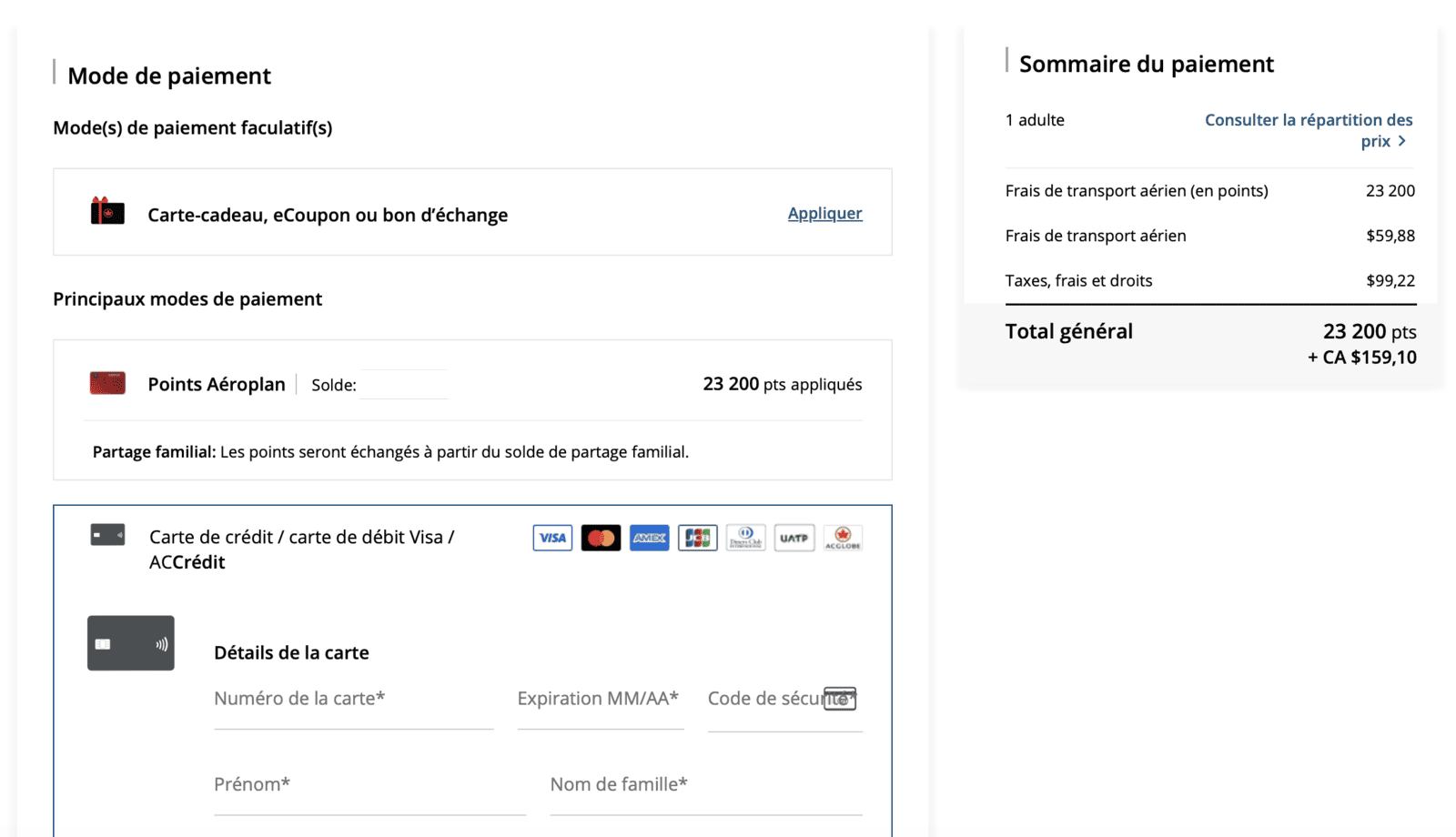
Task: Click the Points Aéroplan label
Action: point(217,384)
